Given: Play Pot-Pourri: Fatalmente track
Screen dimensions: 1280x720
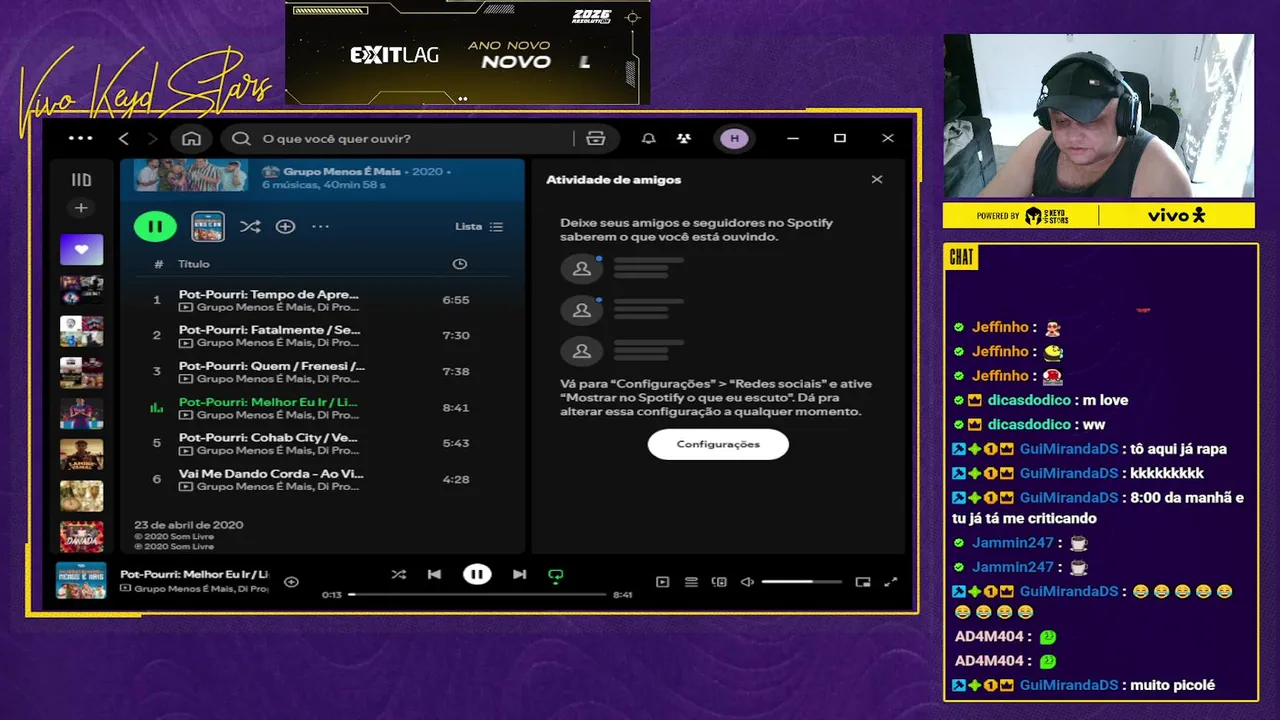Looking at the screenshot, I should click(320, 336).
